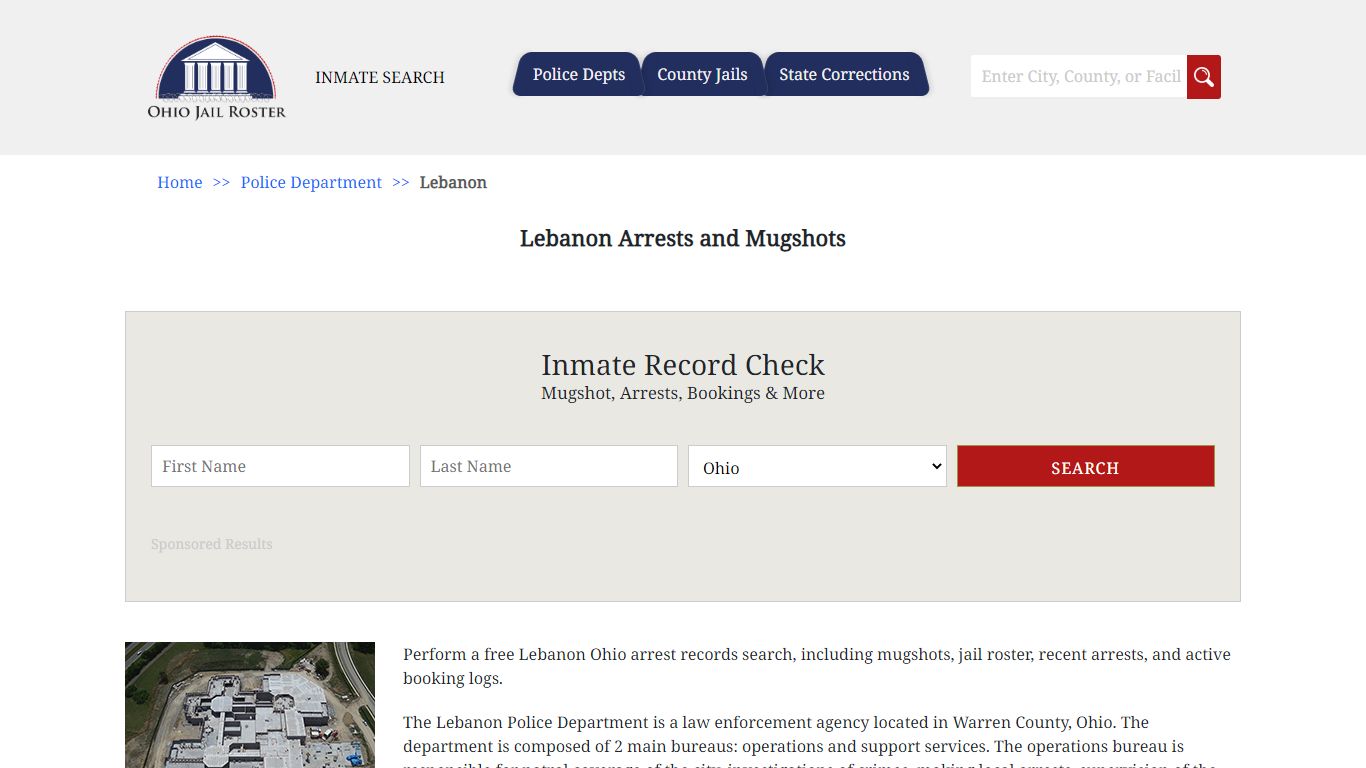Click into the Last Name field
Viewport: 1366px width, 768px height.
coord(549,466)
